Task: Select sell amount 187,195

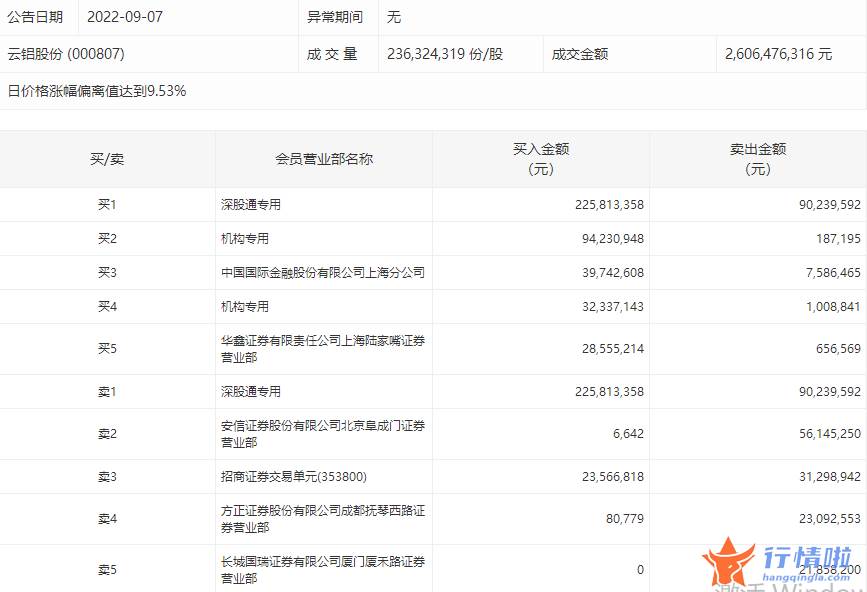Action: 838,239
